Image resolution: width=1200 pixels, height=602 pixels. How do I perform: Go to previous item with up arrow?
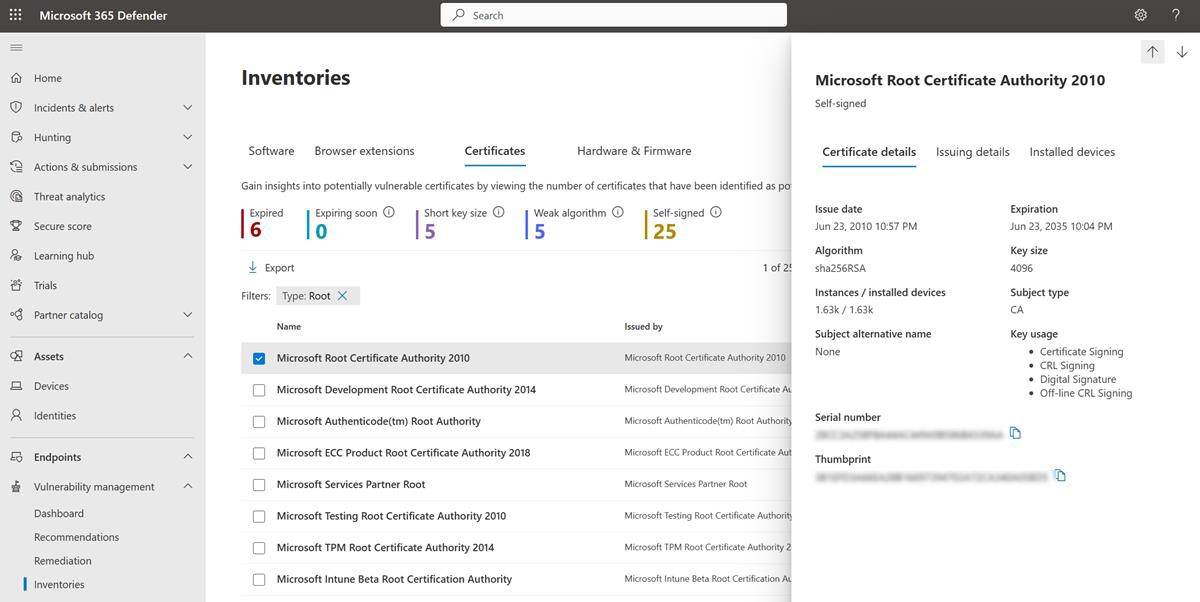(x=1151, y=51)
